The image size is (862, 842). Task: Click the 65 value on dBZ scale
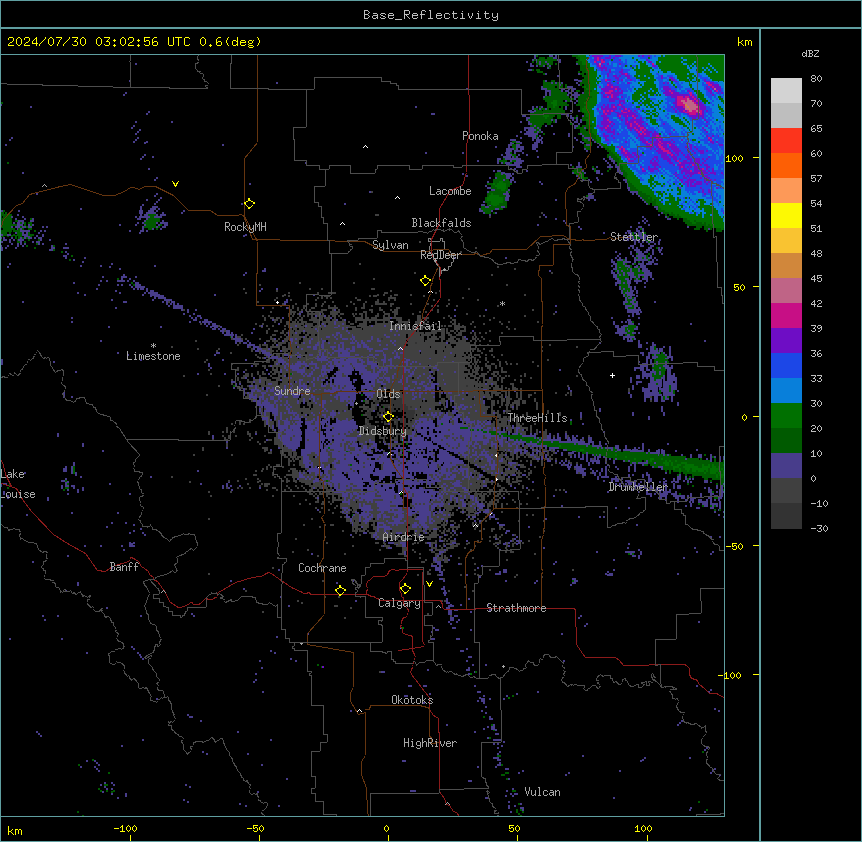[816, 129]
